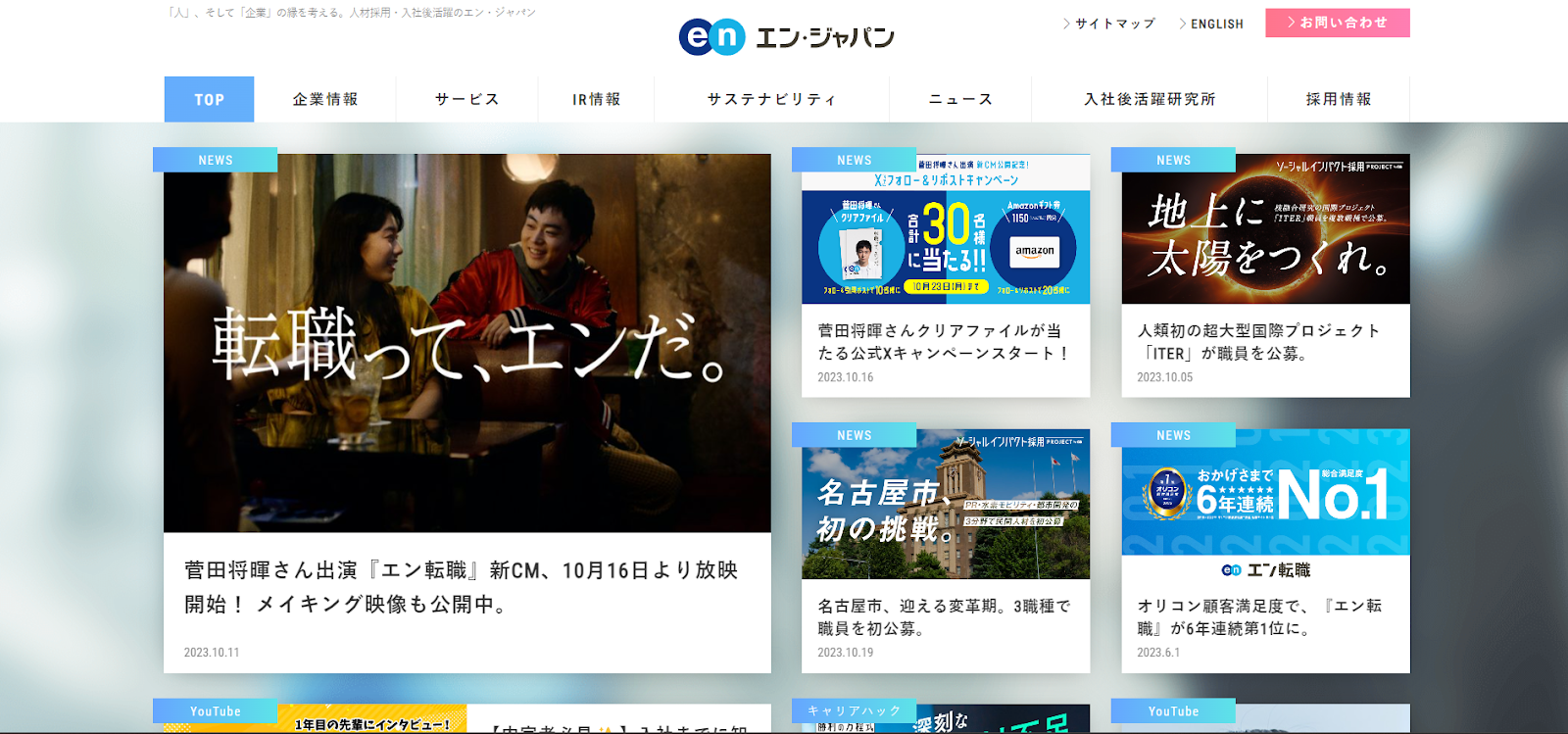
Task: Open the IR情報 menu item
Action: point(596,99)
